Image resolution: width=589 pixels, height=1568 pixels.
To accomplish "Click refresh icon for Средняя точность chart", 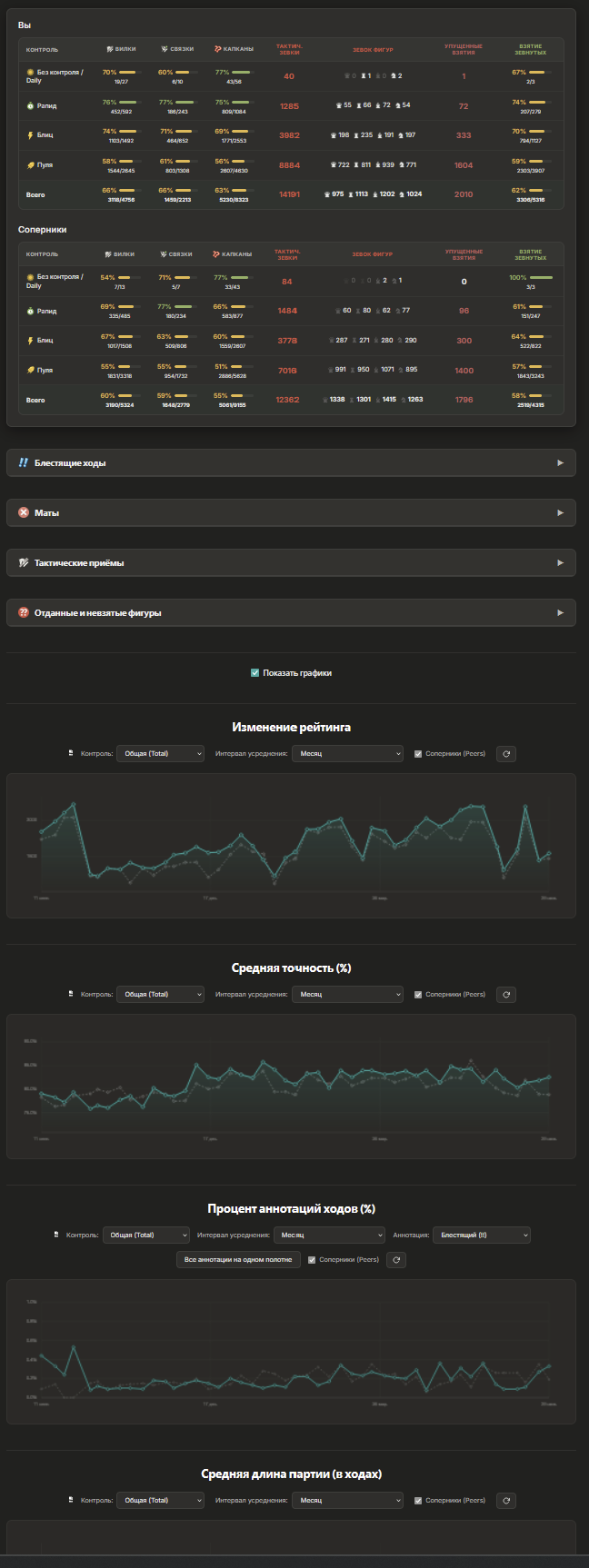I will (506, 994).
